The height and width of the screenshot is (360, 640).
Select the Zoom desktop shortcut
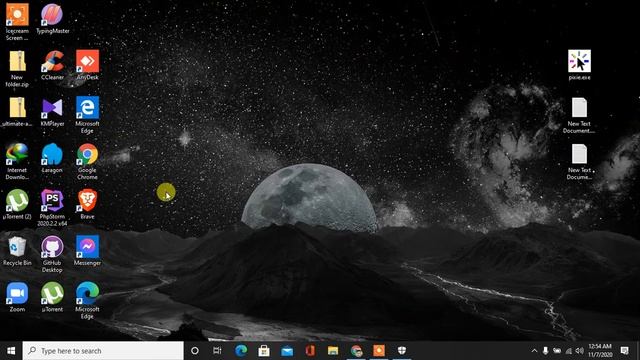17,298
